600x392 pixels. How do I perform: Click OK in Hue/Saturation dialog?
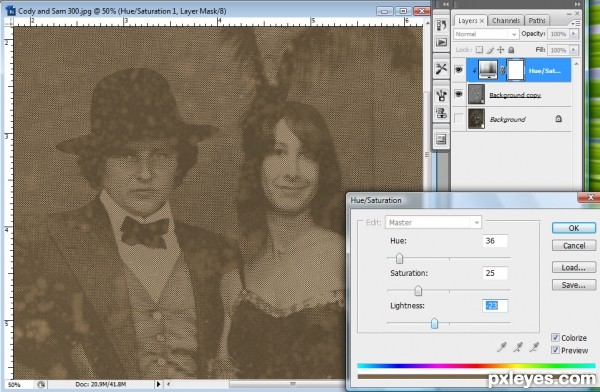point(574,228)
